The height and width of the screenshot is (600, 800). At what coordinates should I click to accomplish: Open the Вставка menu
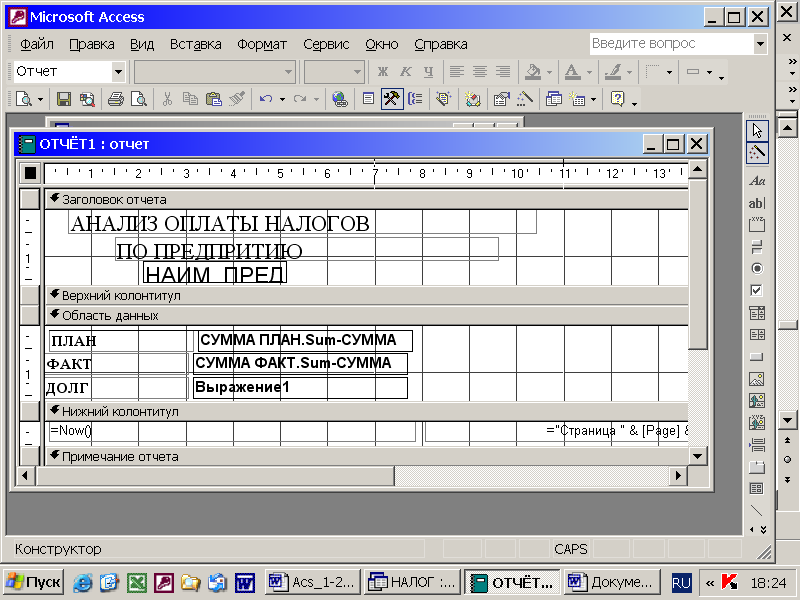pos(196,44)
